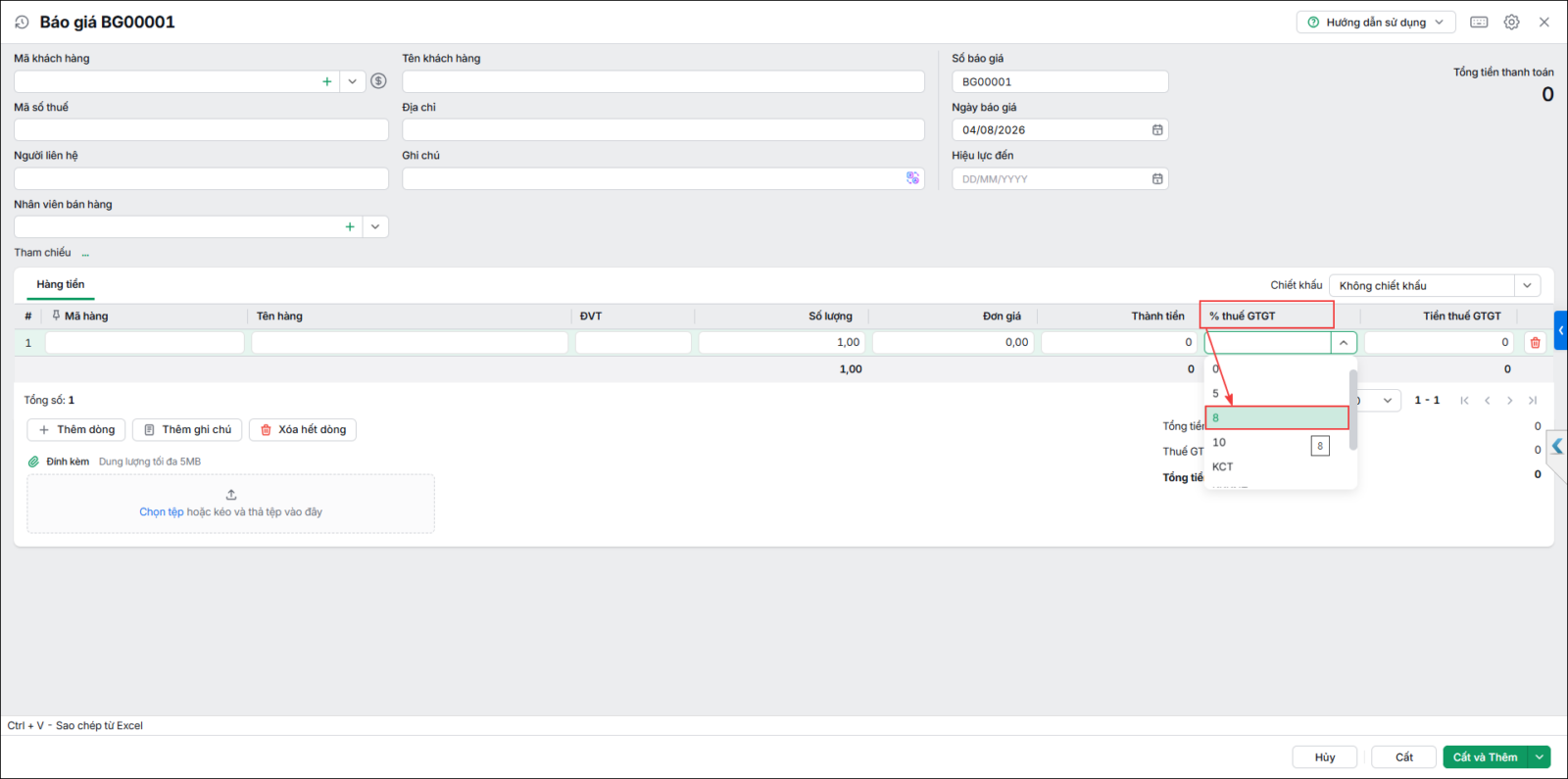1568x779 pixels.
Task: Click the Người liên hệ field
Action: pos(201,178)
